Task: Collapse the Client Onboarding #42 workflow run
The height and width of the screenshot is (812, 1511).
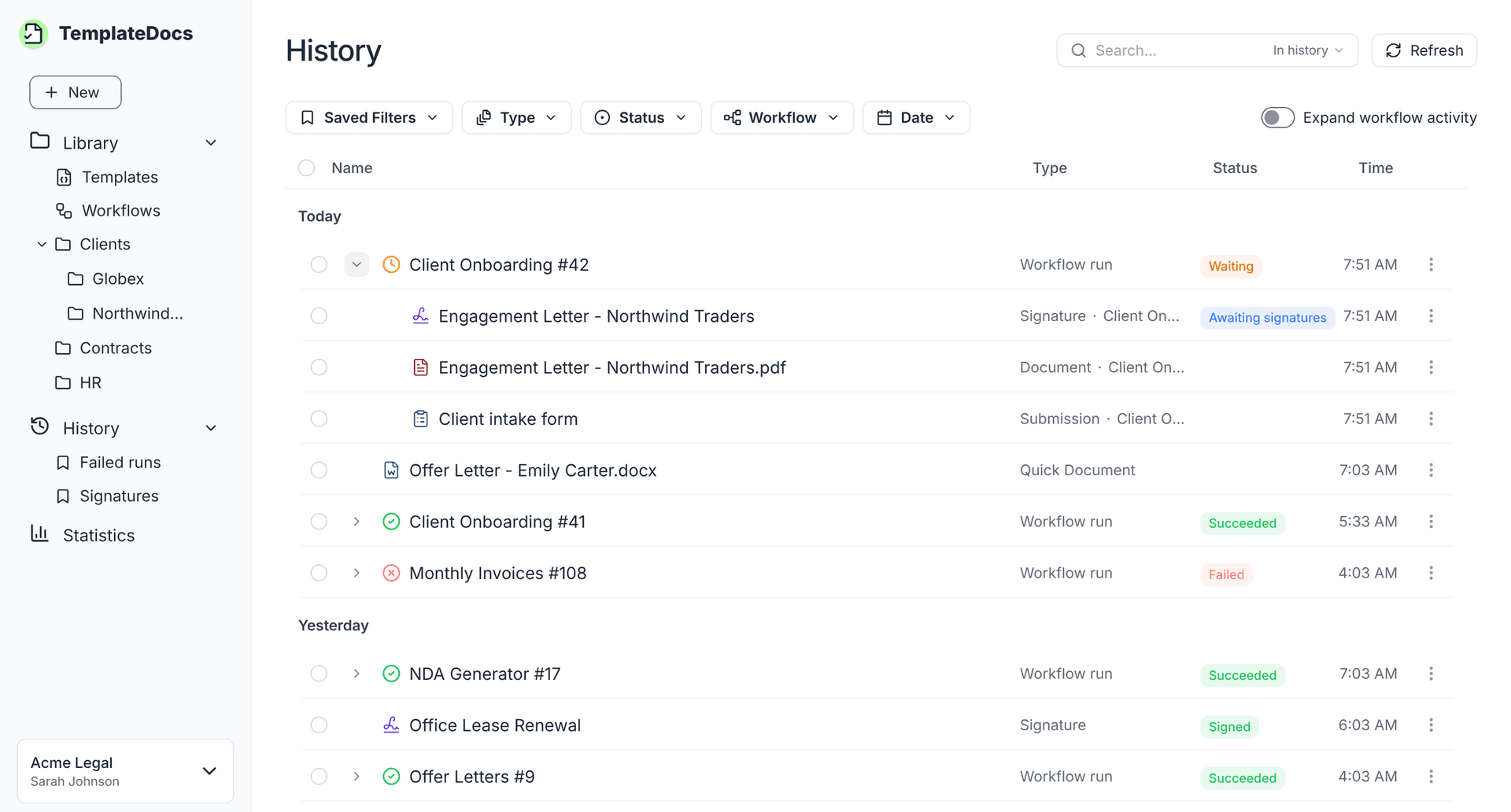Action: [357, 264]
